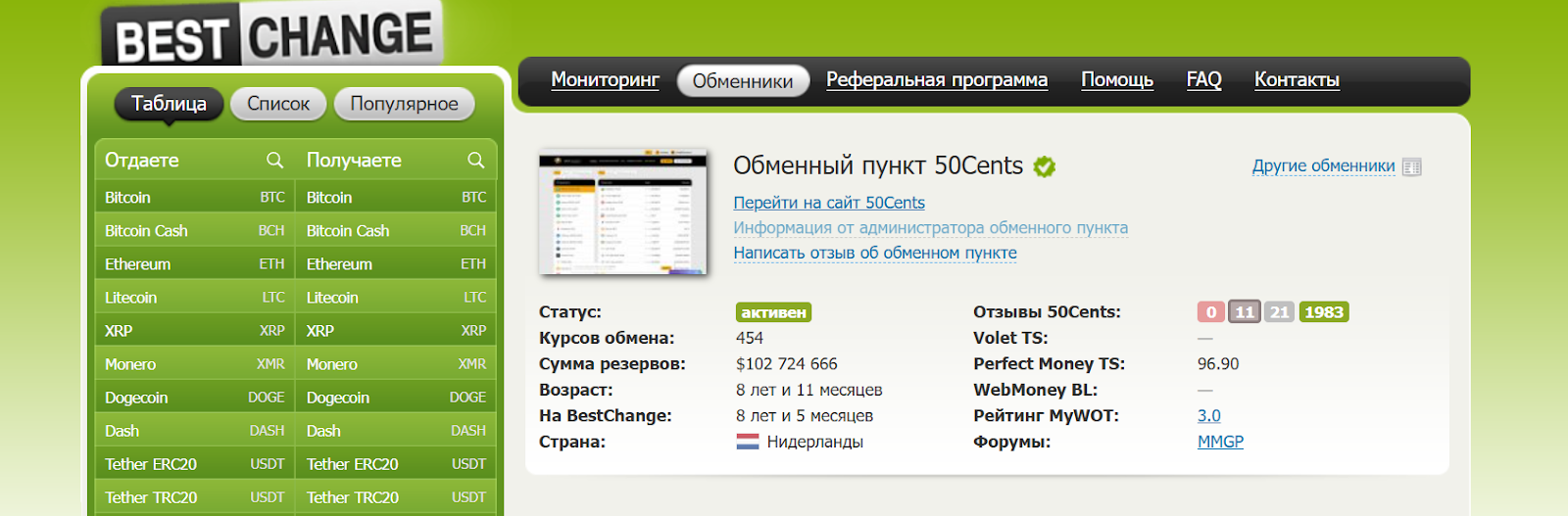Click the search icon in the Отдаете column
Screen dimensions: 1568x516
click(x=274, y=160)
